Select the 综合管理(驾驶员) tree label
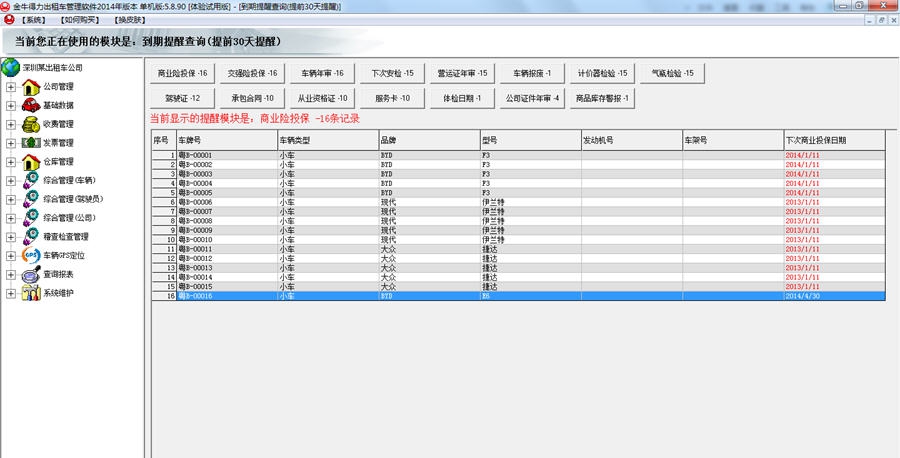The image size is (900, 458). point(73,199)
